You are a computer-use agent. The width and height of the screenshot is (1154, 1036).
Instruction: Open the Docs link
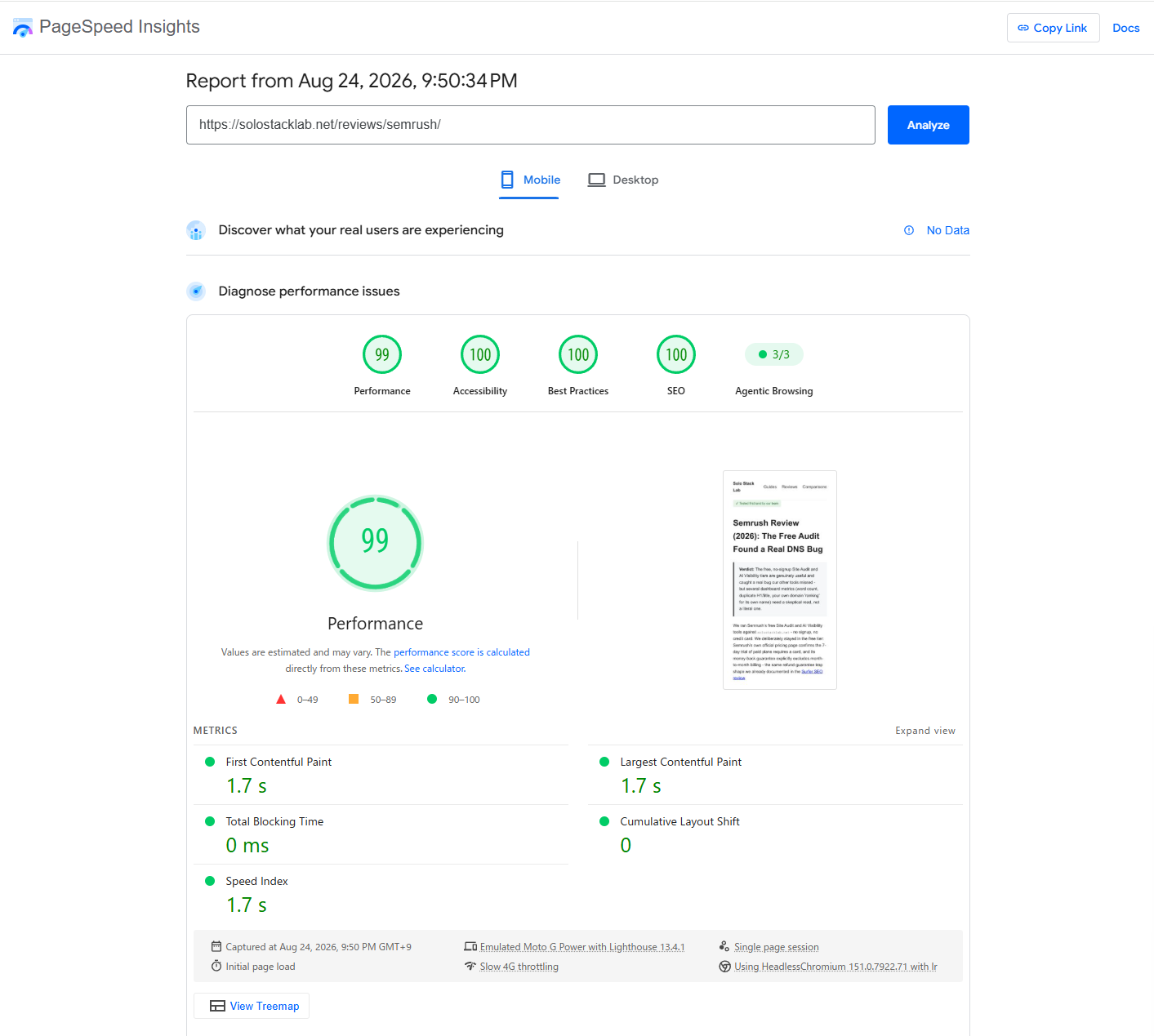(x=1125, y=28)
